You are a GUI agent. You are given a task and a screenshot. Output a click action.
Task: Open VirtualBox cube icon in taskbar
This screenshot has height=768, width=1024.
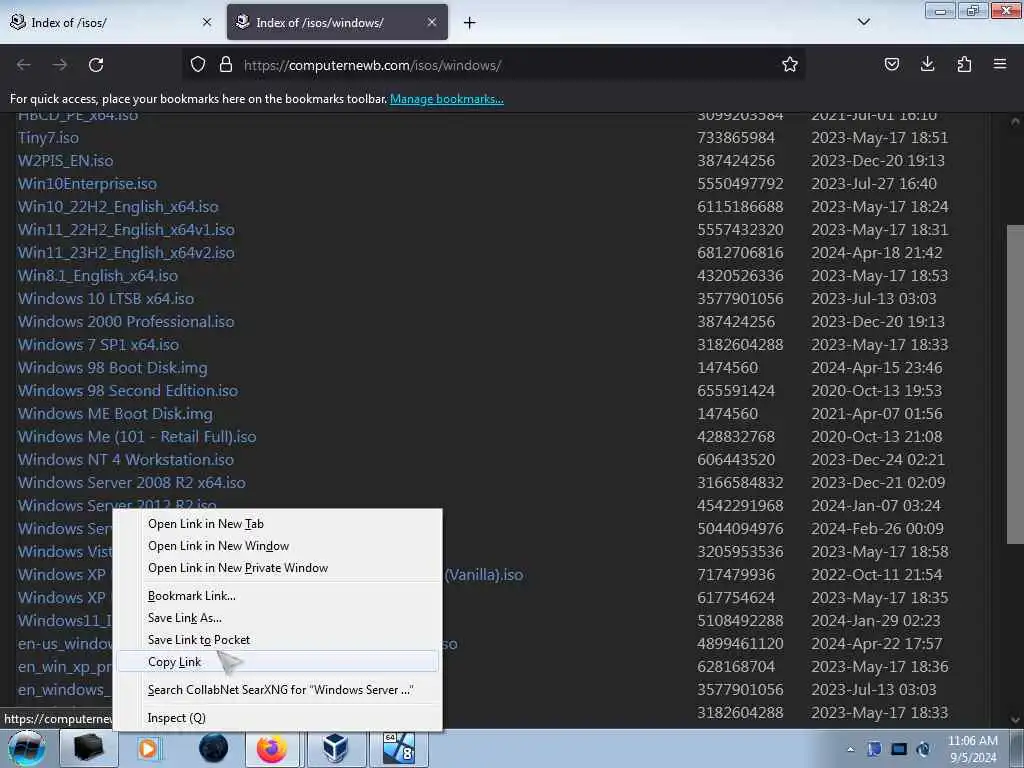[x=335, y=748]
